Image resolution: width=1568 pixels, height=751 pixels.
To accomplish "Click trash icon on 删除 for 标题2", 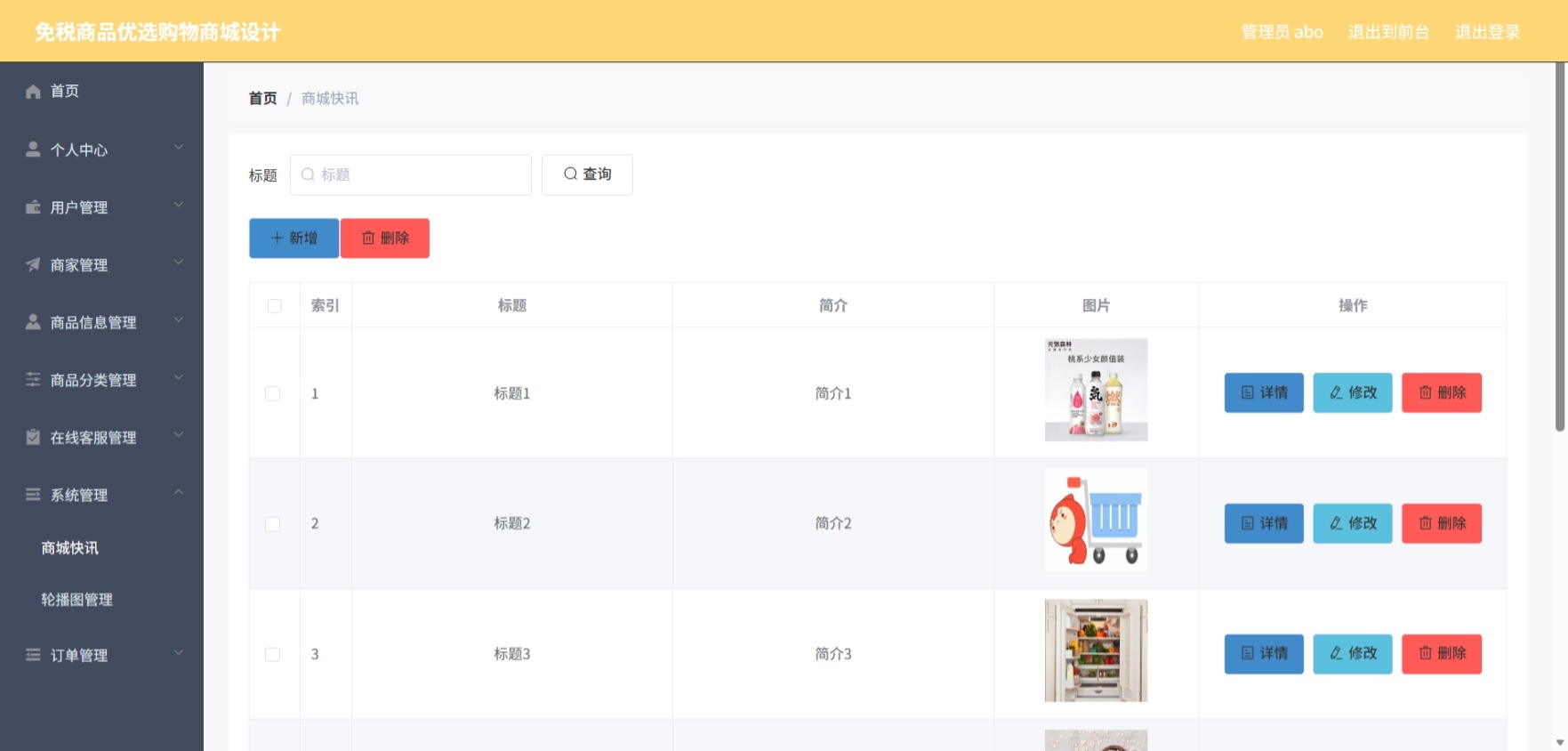I will (1426, 523).
